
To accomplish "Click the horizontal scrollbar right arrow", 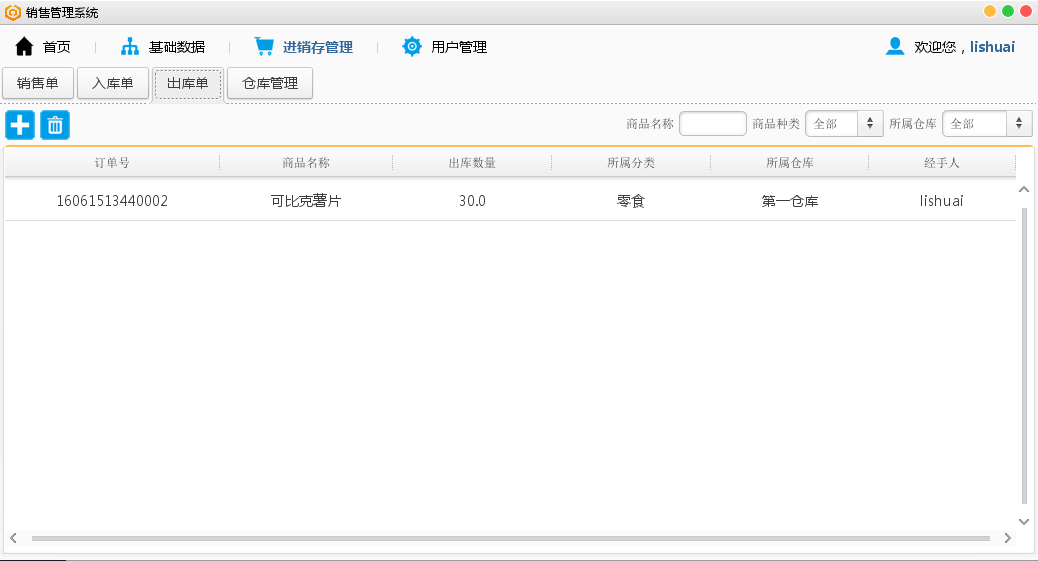I will tap(1008, 538).
